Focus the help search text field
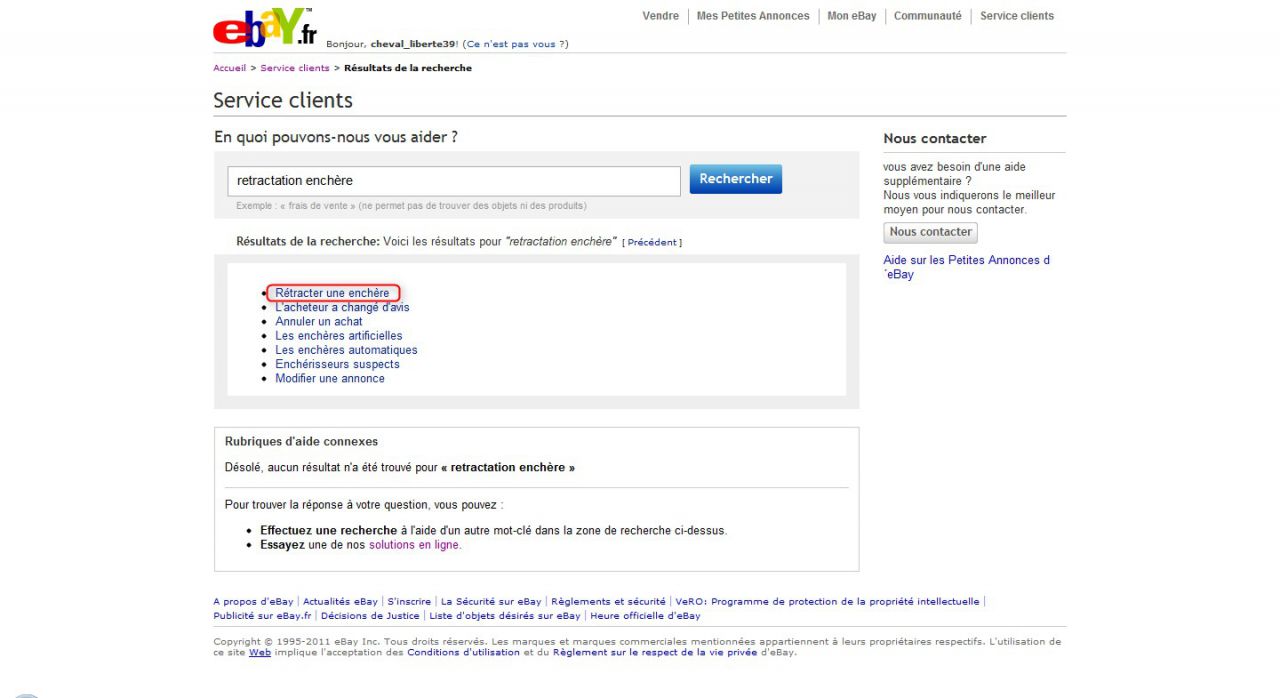 tap(454, 181)
